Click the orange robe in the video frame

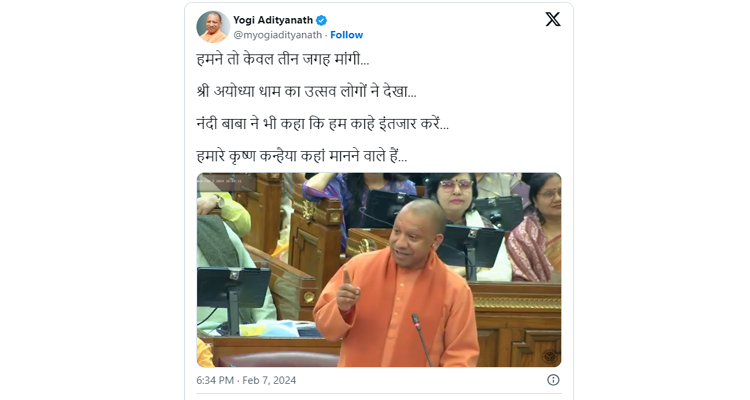[397, 316]
